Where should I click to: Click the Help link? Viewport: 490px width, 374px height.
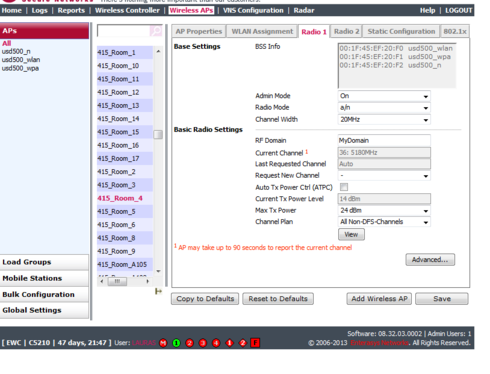tap(427, 10)
